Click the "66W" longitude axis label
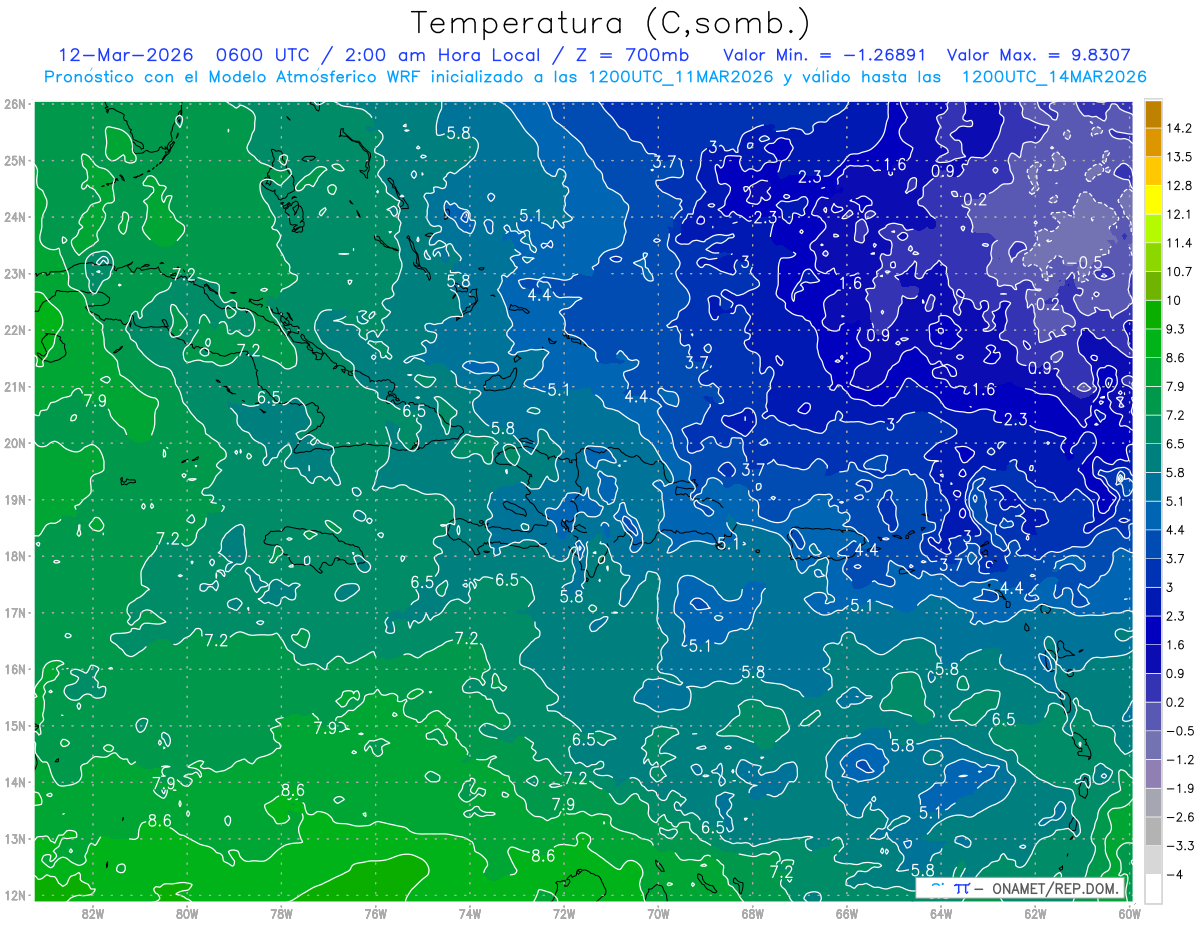The height and width of the screenshot is (927, 1200). tap(846, 913)
